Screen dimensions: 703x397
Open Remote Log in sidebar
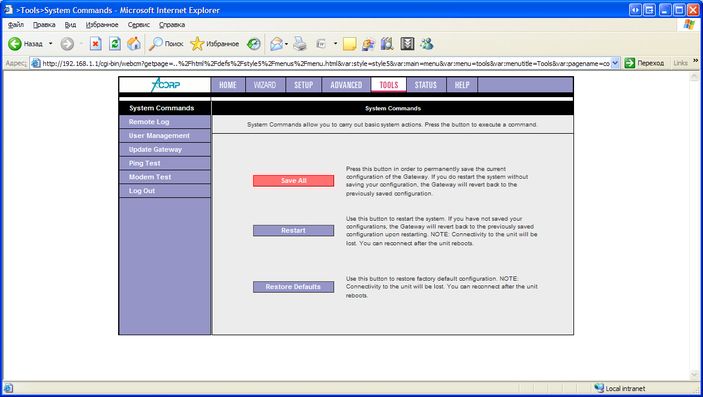[165, 122]
